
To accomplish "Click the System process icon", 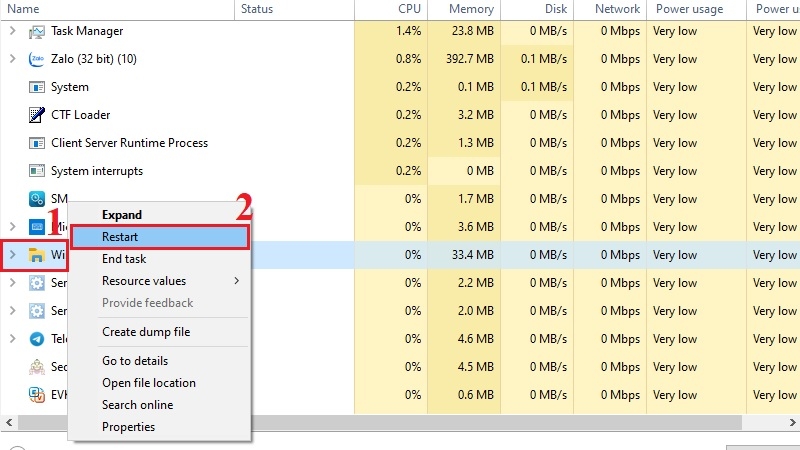I will tap(37, 87).
